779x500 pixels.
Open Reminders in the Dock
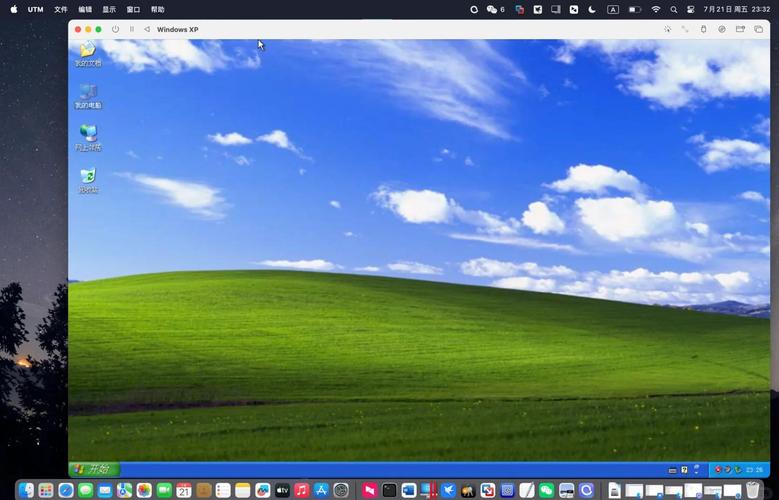click(223, 491)
